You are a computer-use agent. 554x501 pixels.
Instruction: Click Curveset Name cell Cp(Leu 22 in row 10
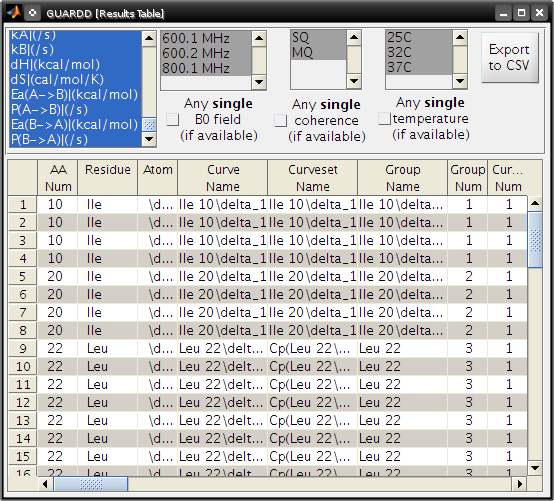(313, 366)
